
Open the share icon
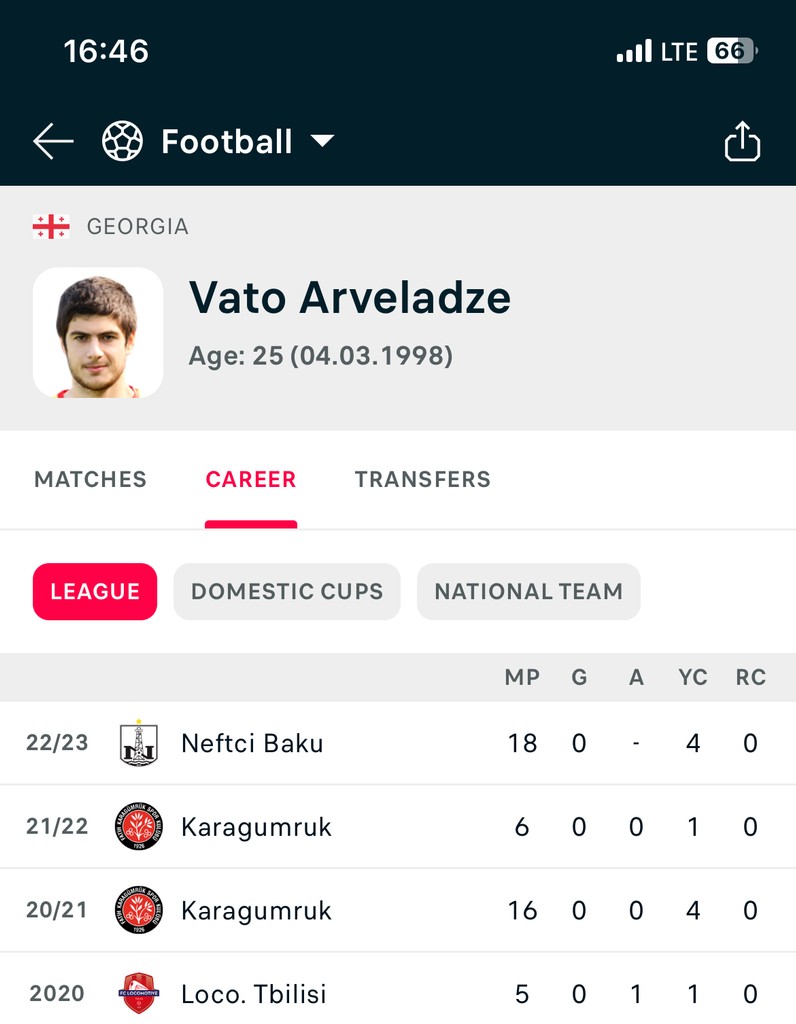(x=742, y=142)
